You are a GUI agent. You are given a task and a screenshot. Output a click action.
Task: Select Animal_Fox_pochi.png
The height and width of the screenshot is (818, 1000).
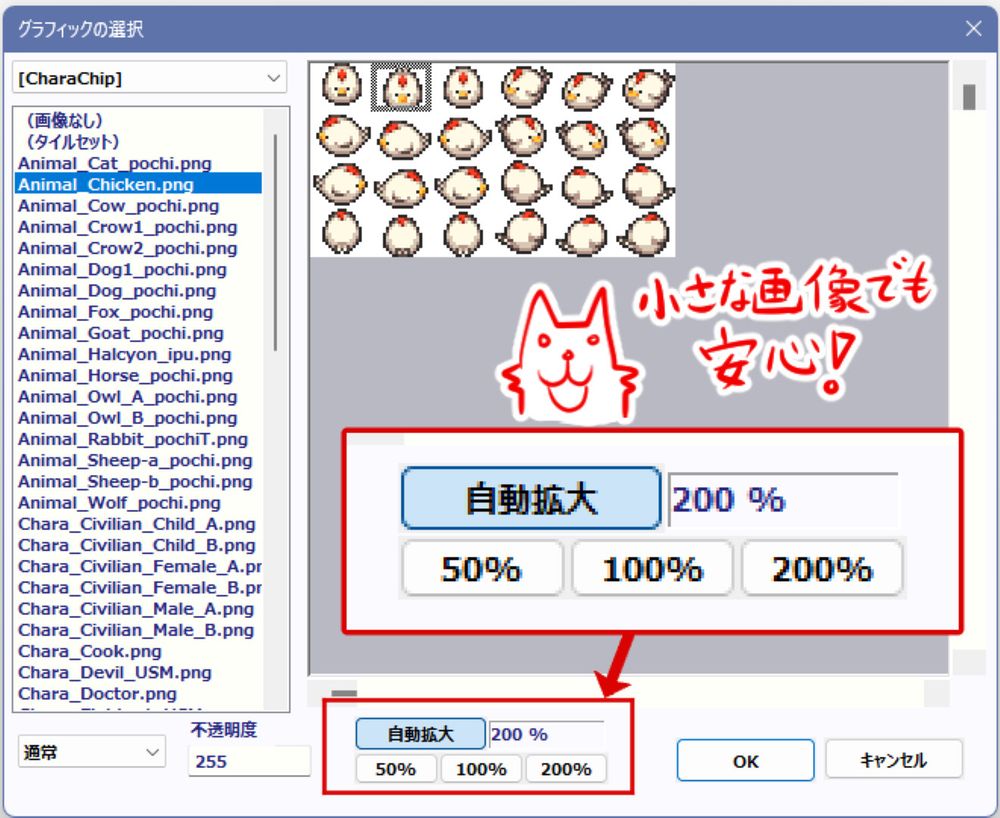point(138,312)
